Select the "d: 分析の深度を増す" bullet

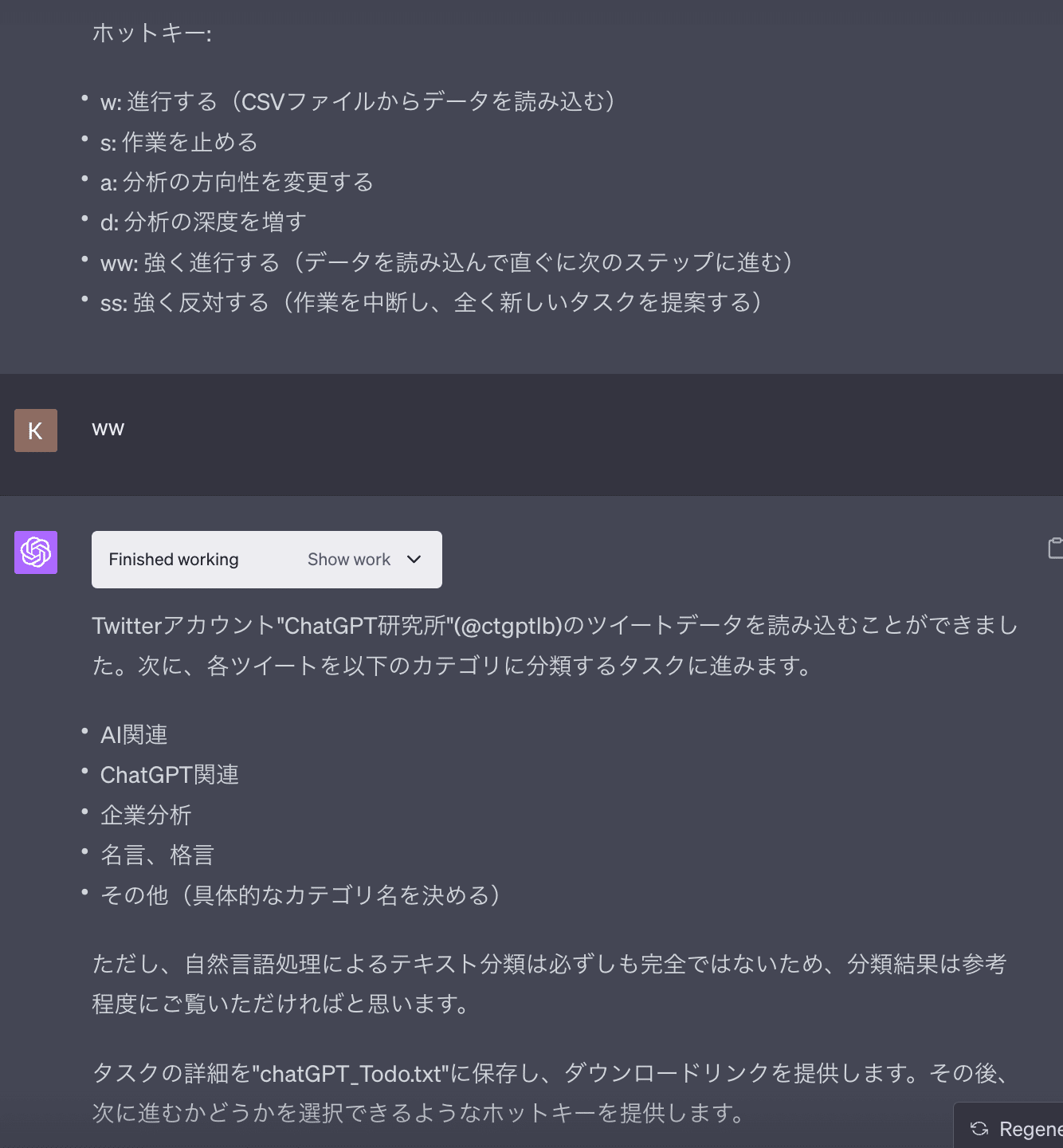(203, 222)
